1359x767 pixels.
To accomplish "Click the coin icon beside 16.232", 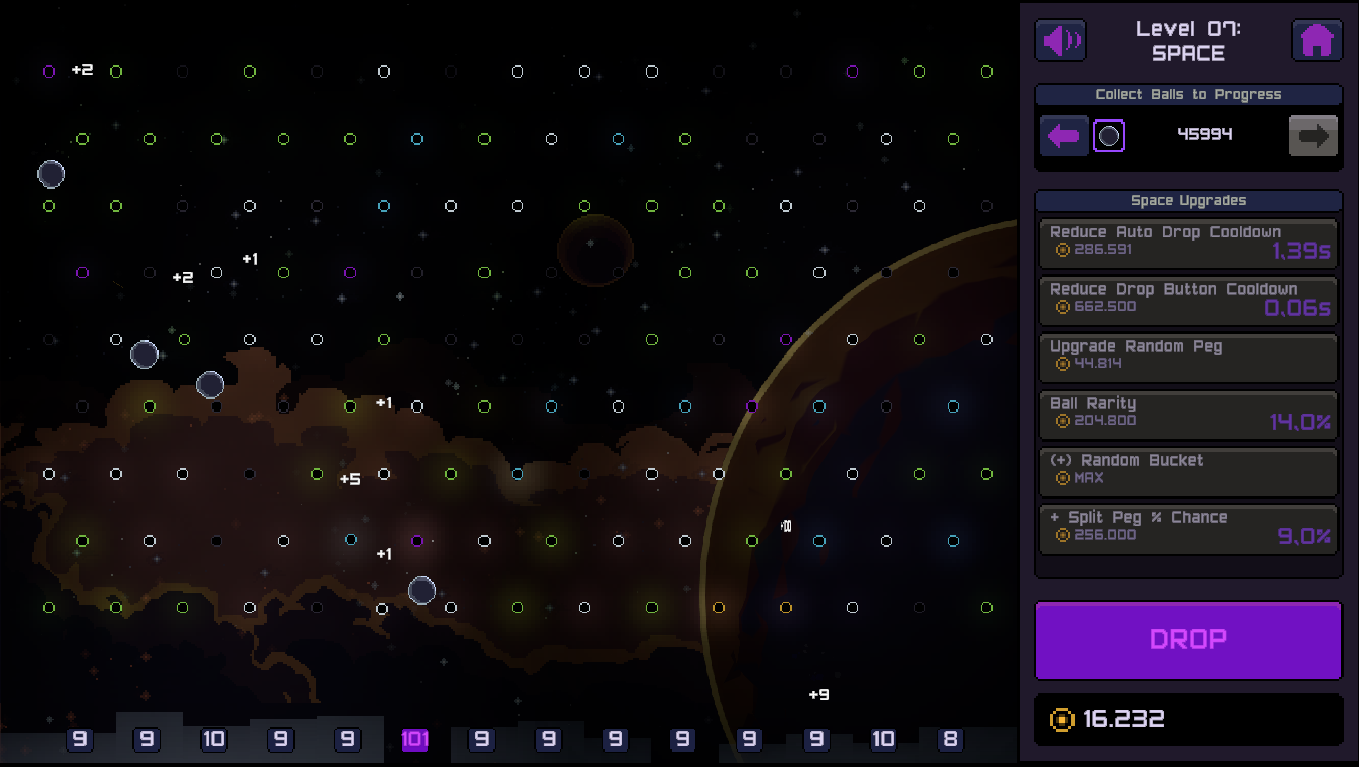I will click(x=1061, y=719).
